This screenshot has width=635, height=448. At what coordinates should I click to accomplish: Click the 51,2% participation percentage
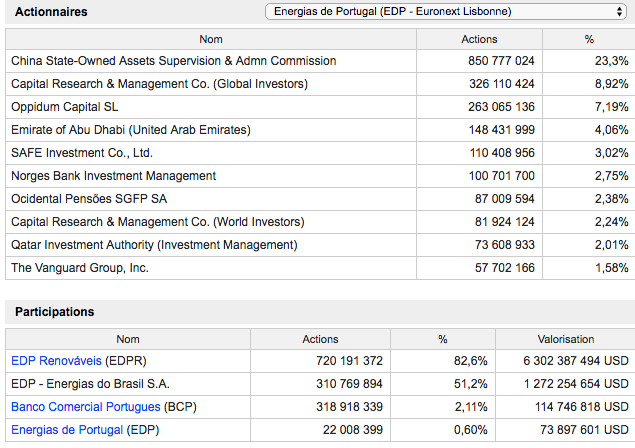(x=471, y=384)
